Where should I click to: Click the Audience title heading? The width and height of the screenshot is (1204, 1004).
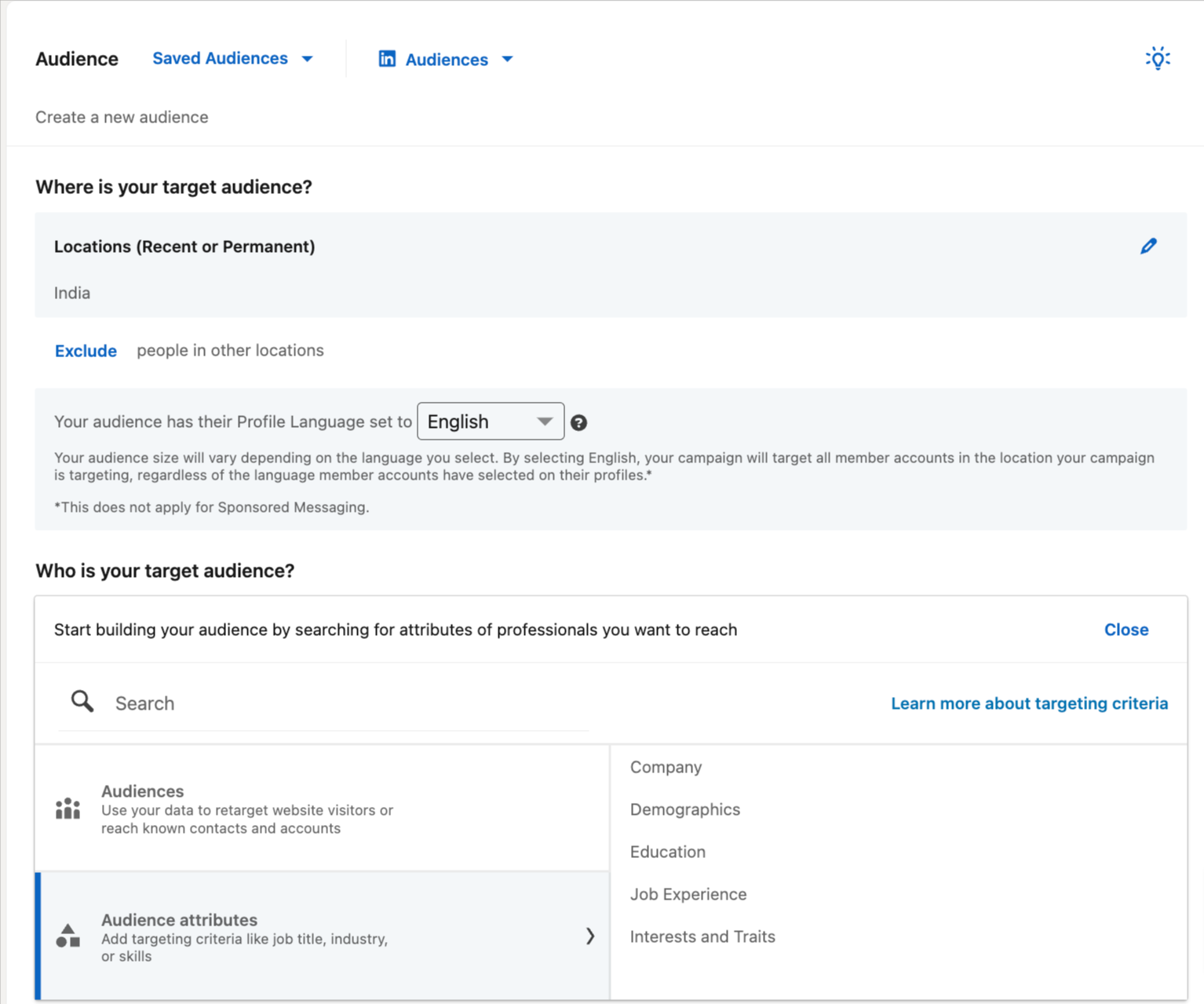pyautogui.click(x=77, y=59)
